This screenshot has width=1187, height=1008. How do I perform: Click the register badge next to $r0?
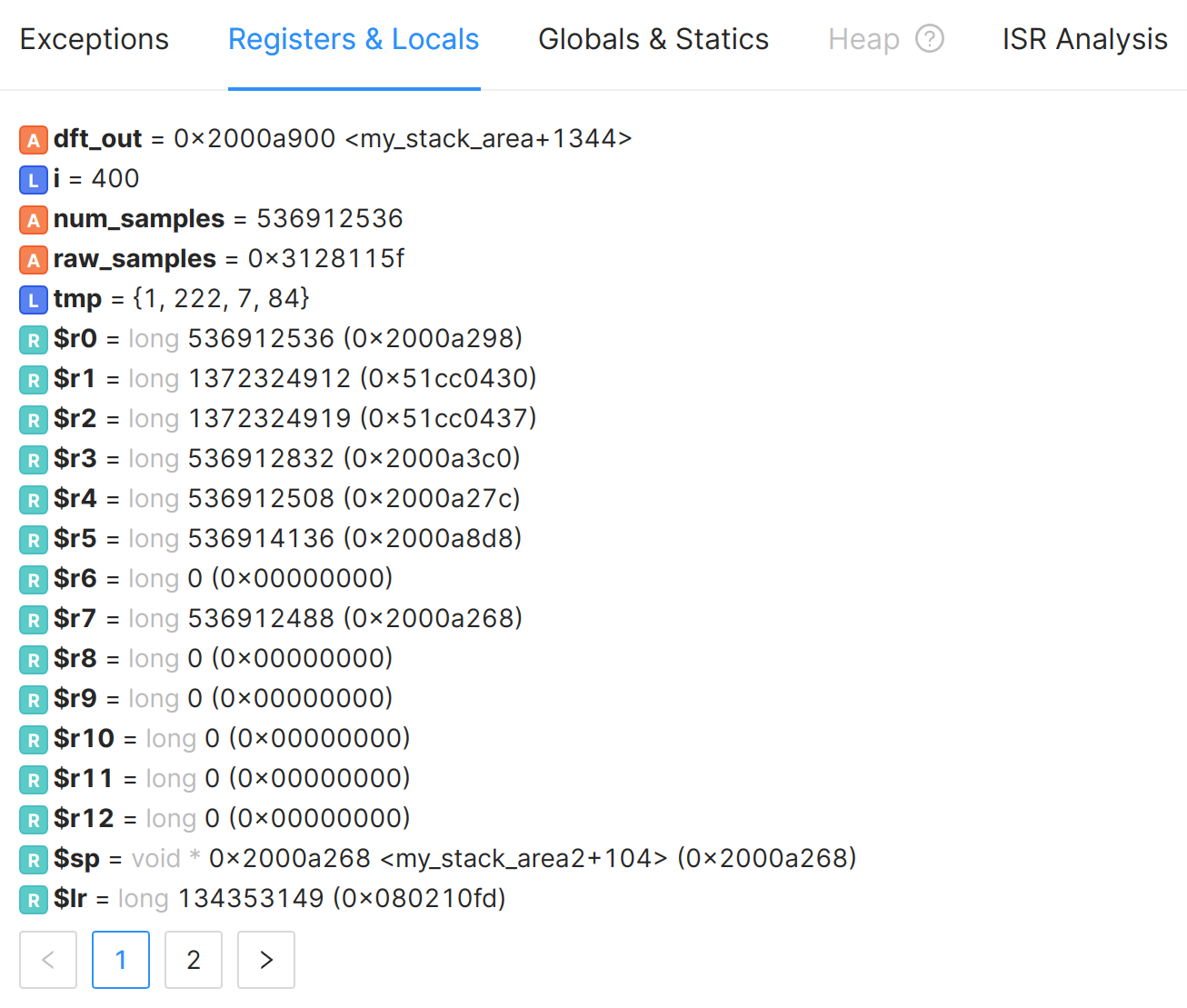pyautogui.click(x=33, y=339)
